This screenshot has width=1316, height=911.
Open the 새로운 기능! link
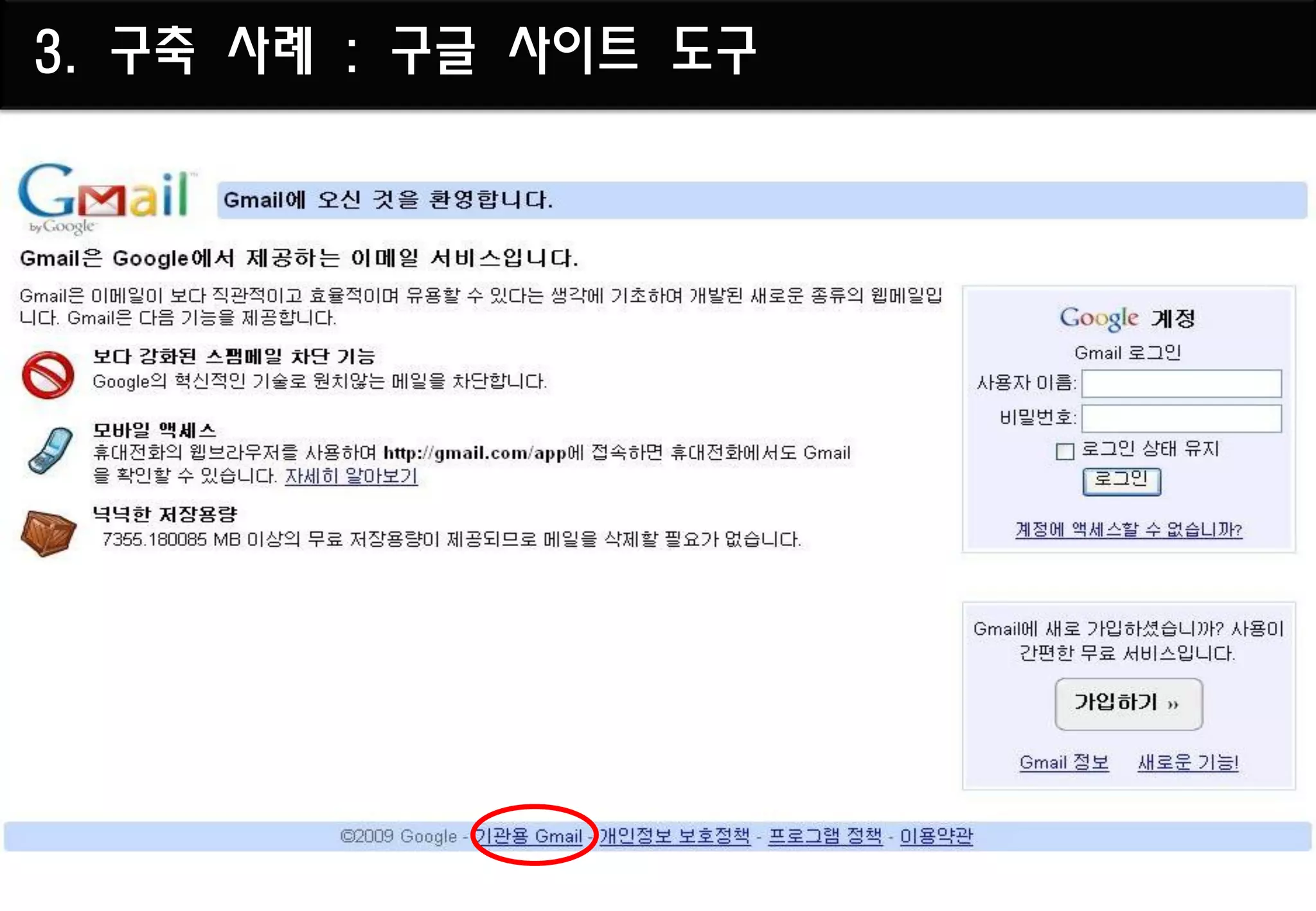coord(1187,762)
